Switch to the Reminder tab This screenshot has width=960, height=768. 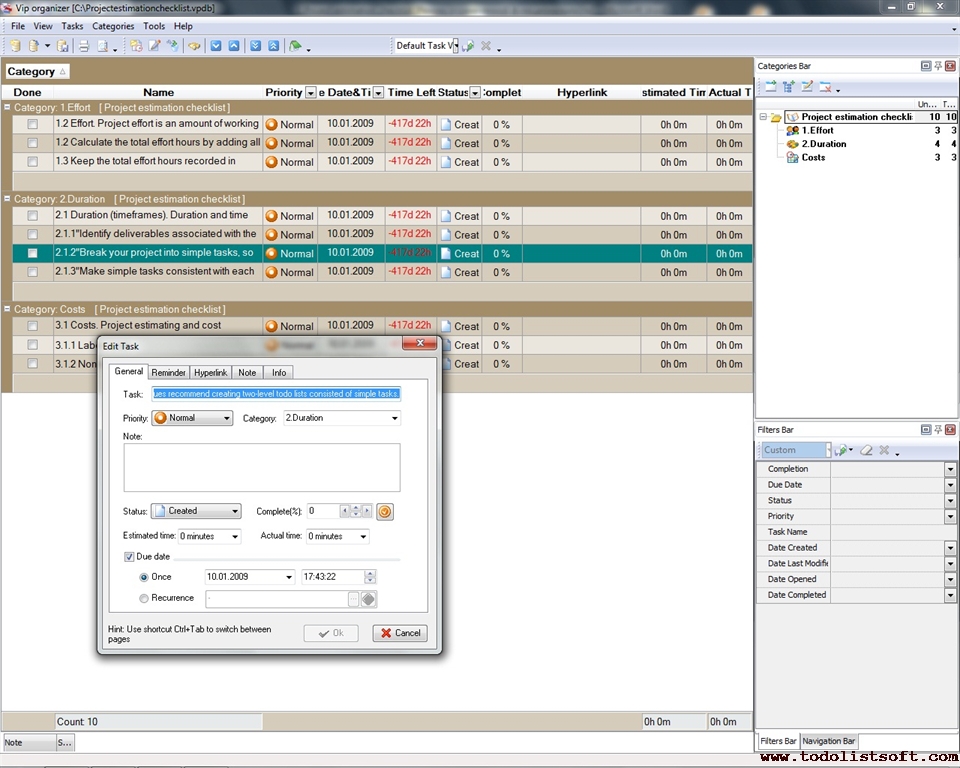(x=168, y=372)
